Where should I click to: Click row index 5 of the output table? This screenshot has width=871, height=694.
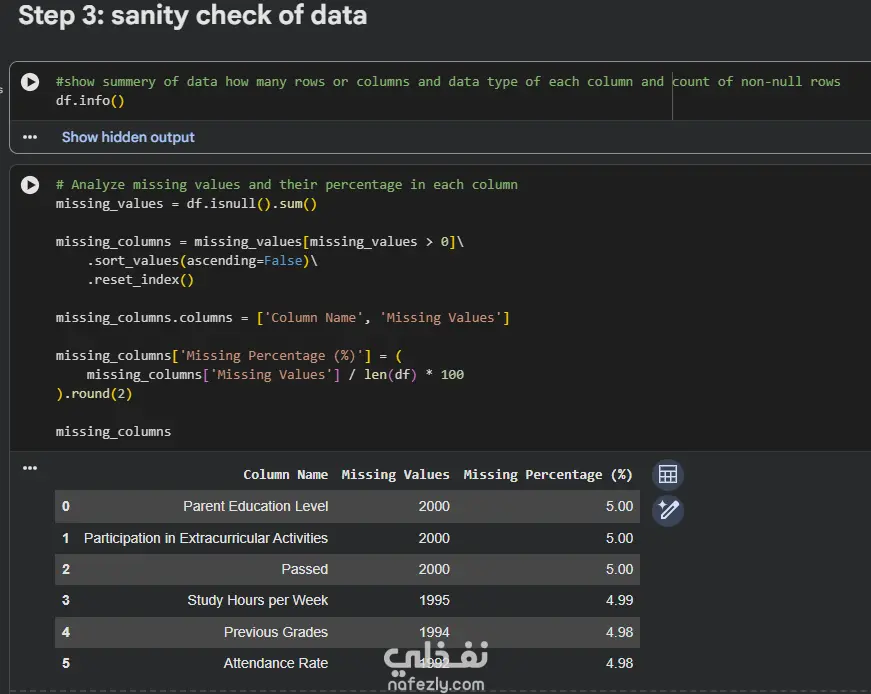[66, 663]
